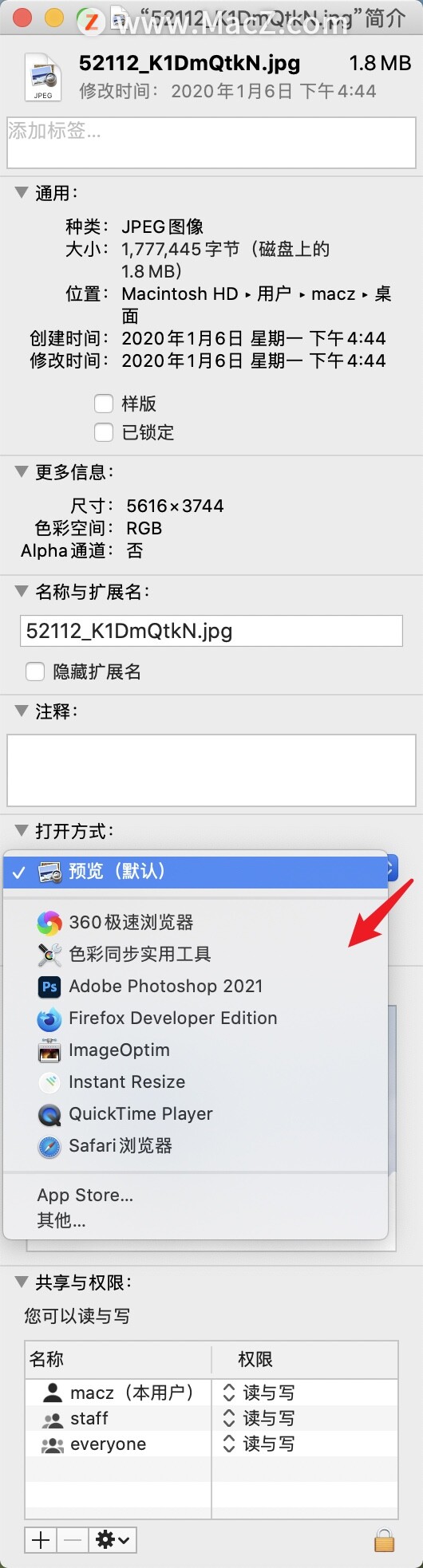Click the plus button under permissions

[x=41, y=1540]
